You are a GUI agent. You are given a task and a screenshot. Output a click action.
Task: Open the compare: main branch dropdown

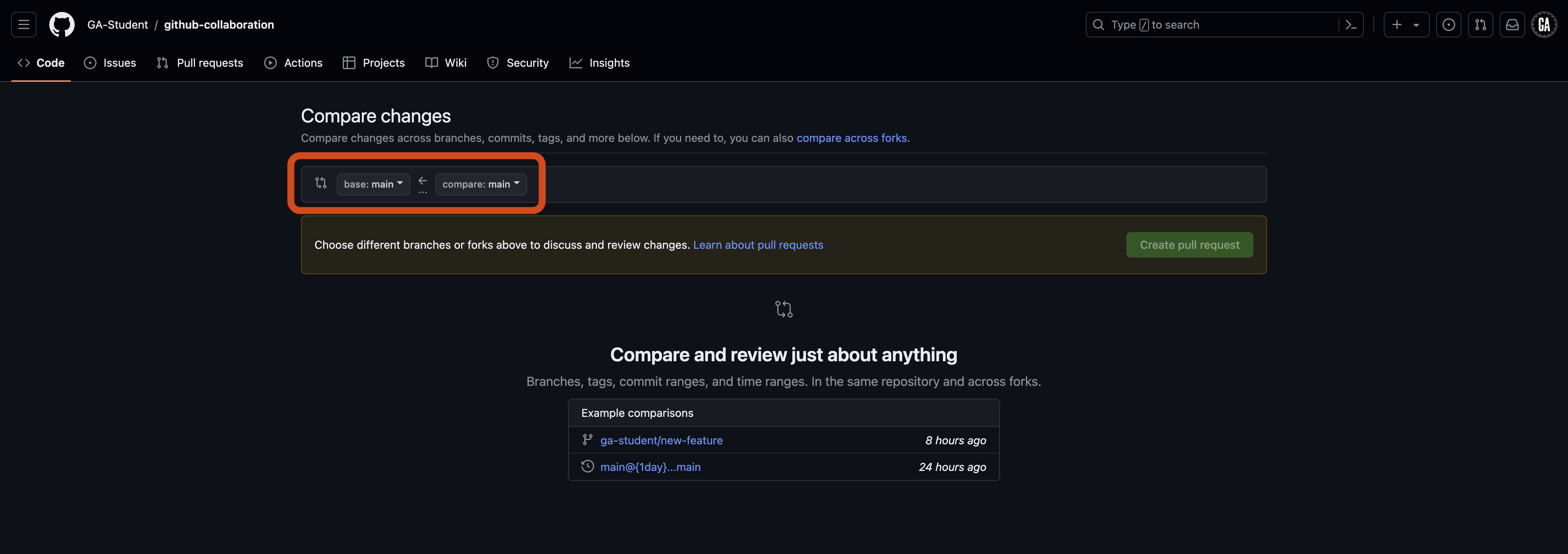[480, 184]
